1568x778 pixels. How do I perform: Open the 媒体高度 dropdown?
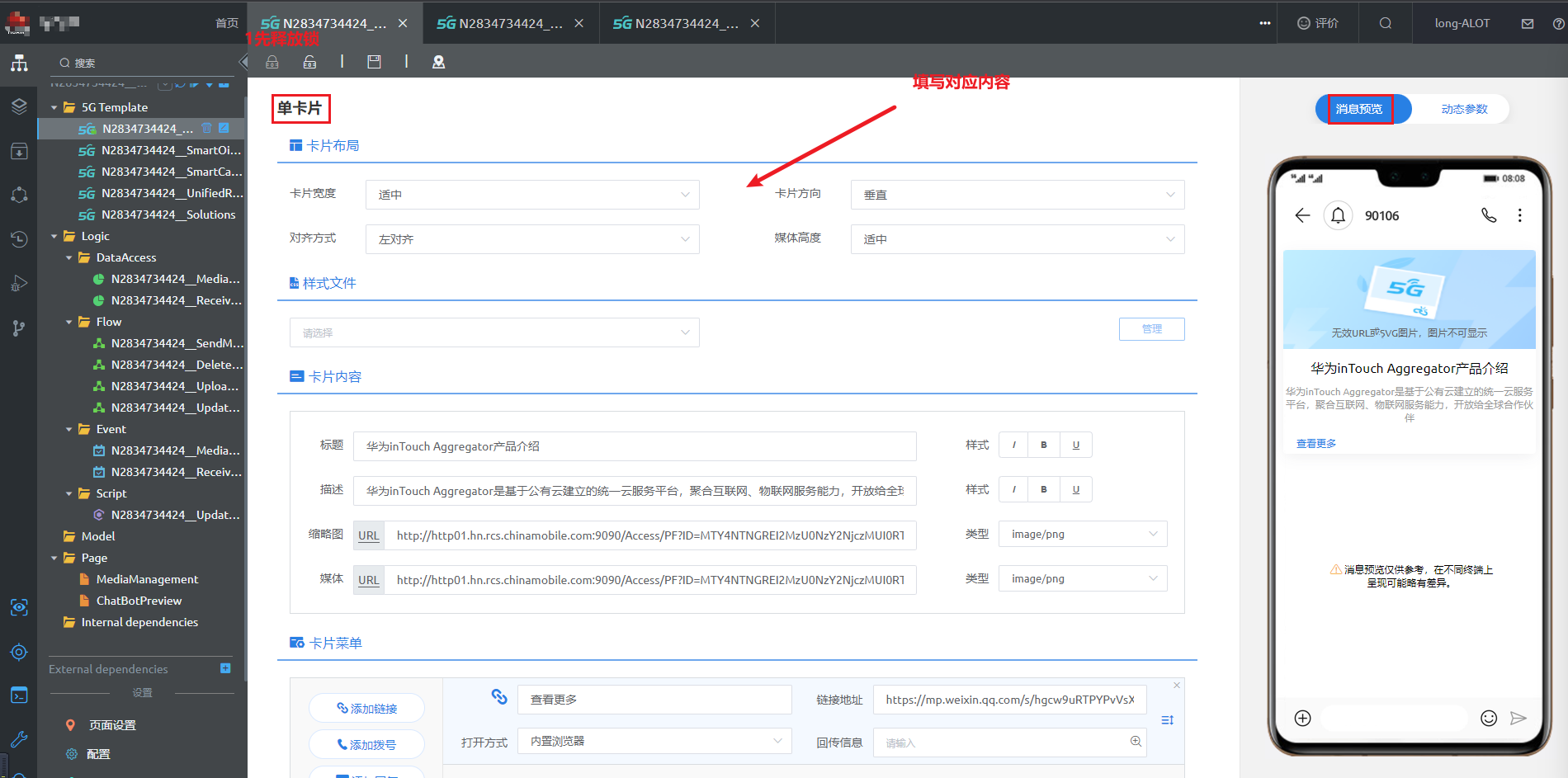[1018, 239]
